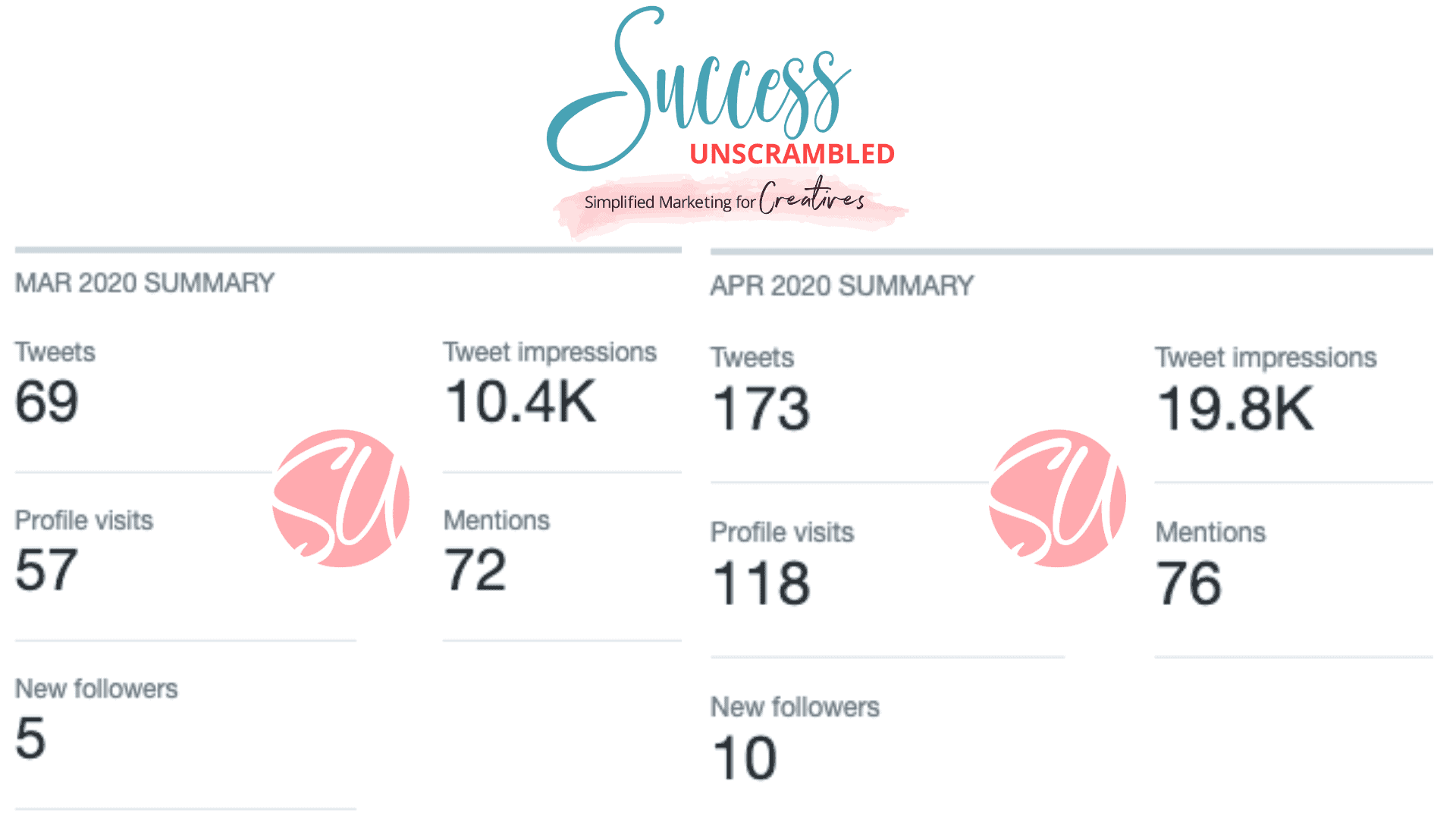The width and height of the screenshot is (1456, 819).
Task: Open April Tweet impressions value 19.8K
Action: 1235,409
